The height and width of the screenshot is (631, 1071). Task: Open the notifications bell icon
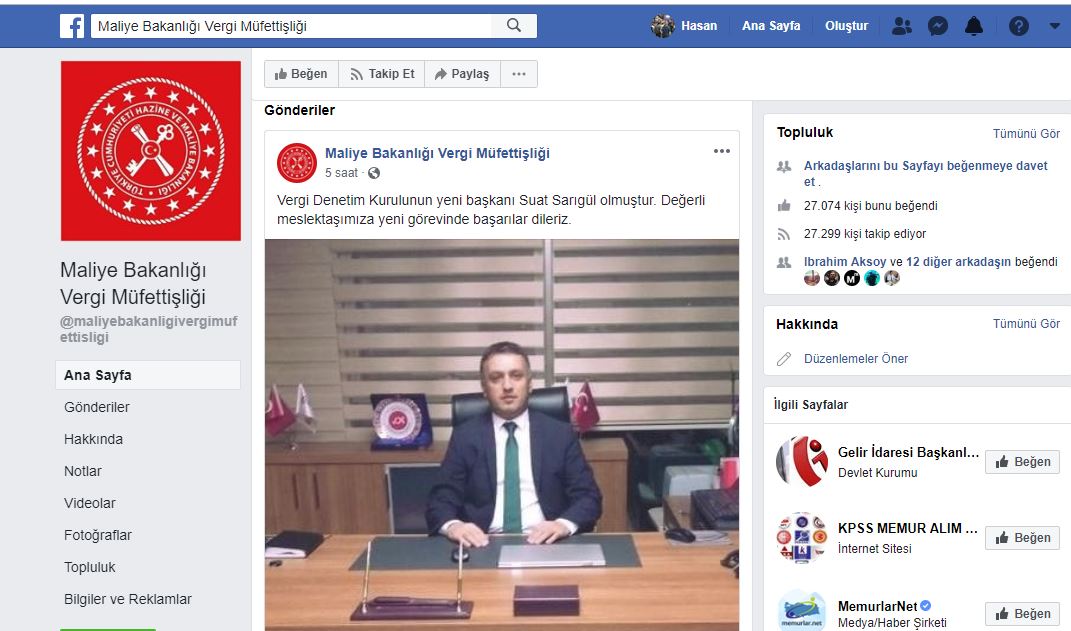(x=973, y=25)
